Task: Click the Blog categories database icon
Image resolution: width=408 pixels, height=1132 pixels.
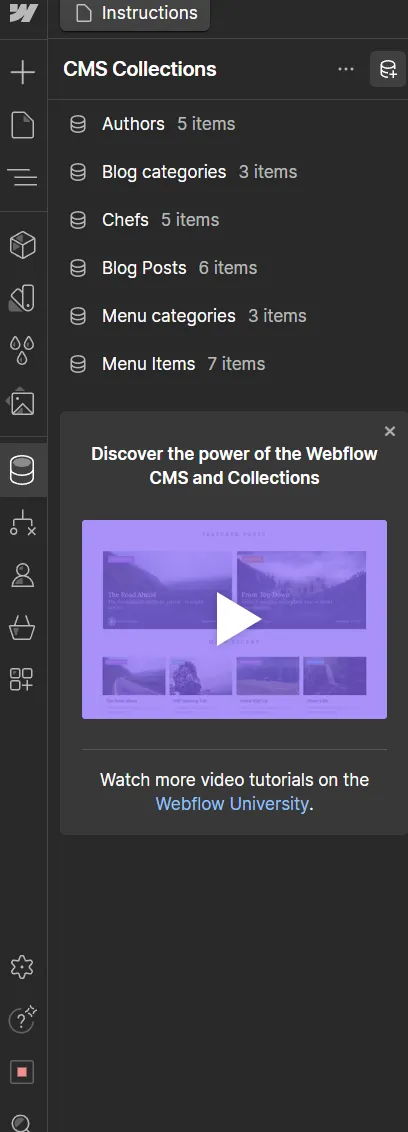Action: pyautogui.click(x=78, y=173)
